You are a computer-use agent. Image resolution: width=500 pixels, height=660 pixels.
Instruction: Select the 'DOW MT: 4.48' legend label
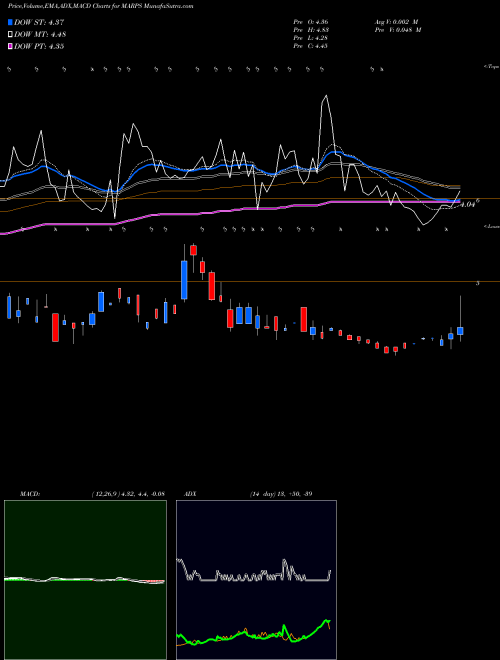pyautogui.click(x=40, y=35)
